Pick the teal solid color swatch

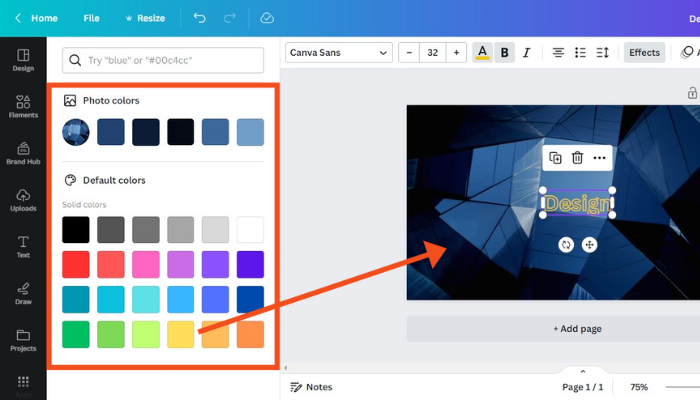click(76, 299)
